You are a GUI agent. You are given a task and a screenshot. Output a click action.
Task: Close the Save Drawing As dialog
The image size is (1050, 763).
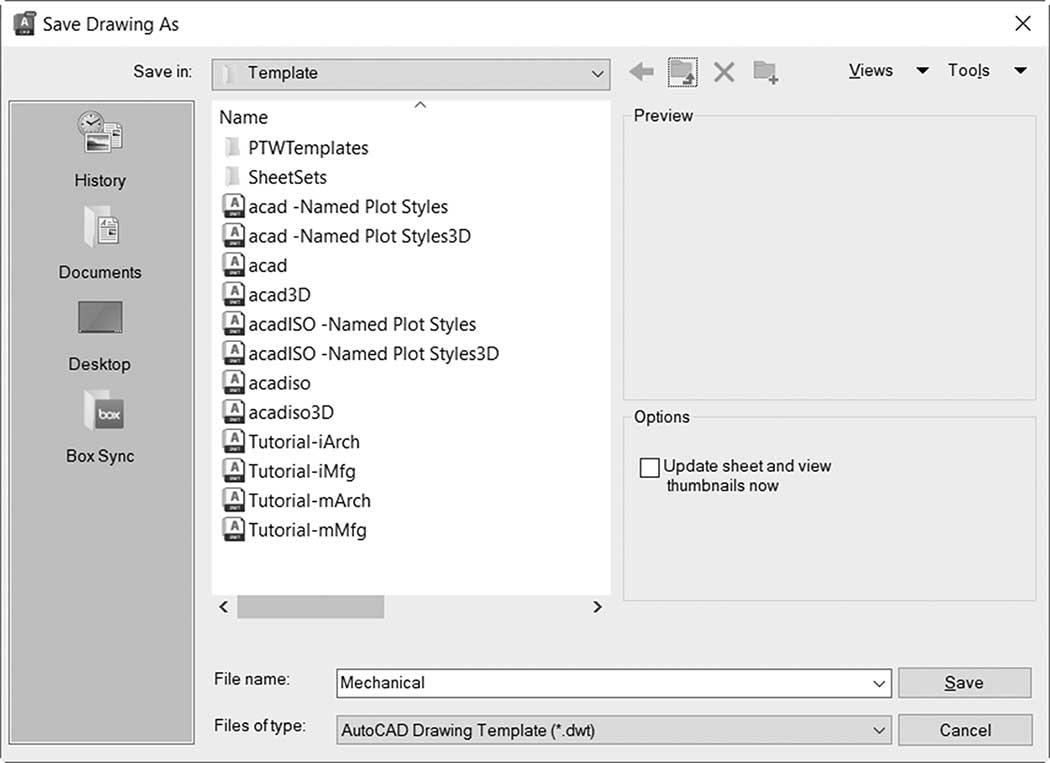click(1023, 23)
